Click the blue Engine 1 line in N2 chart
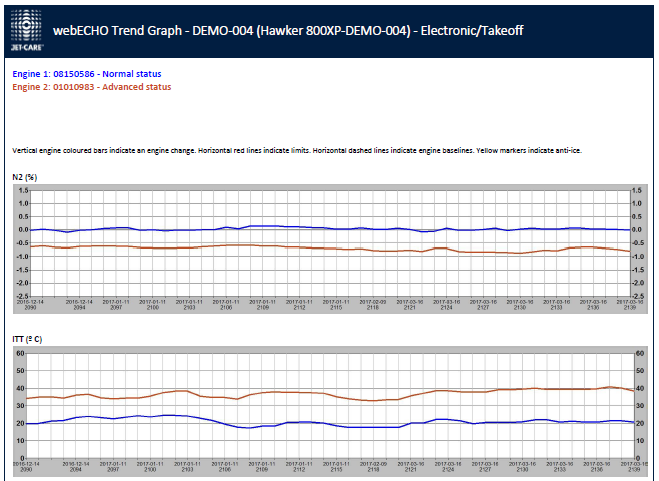The width and height of the screenshot is (659, 481). 328,228
